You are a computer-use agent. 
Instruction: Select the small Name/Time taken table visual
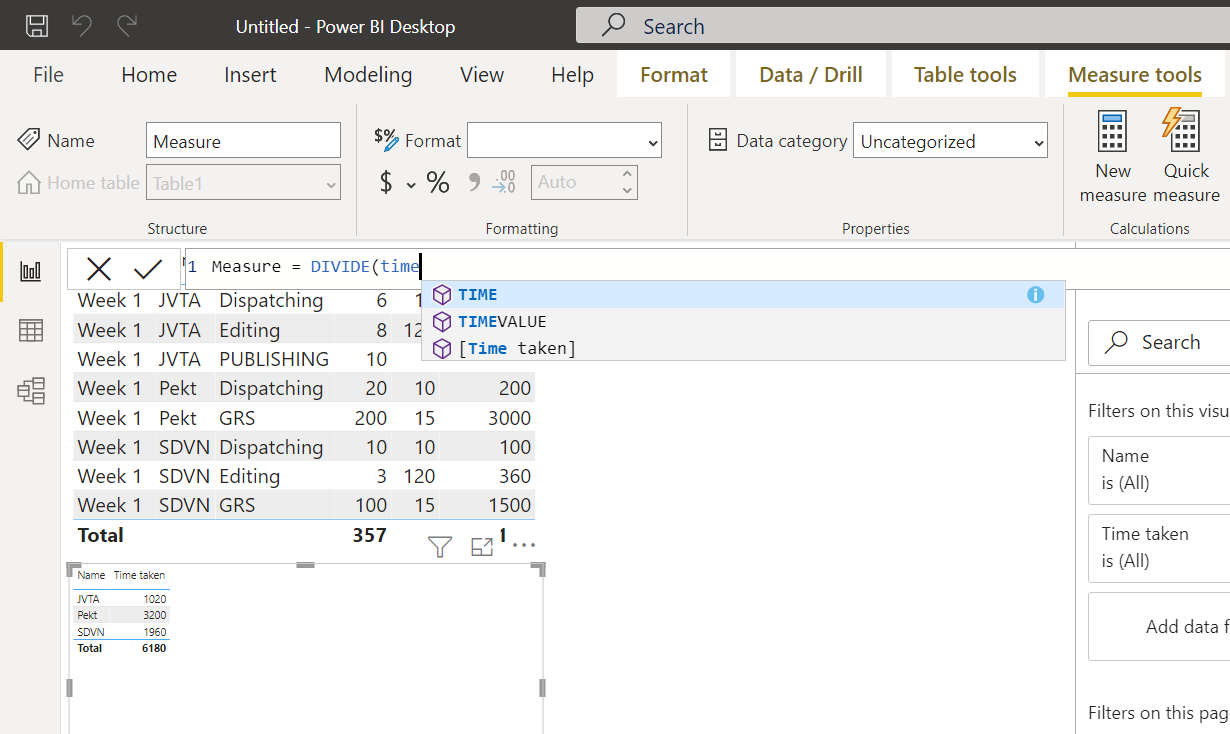[x=306, y=647]
